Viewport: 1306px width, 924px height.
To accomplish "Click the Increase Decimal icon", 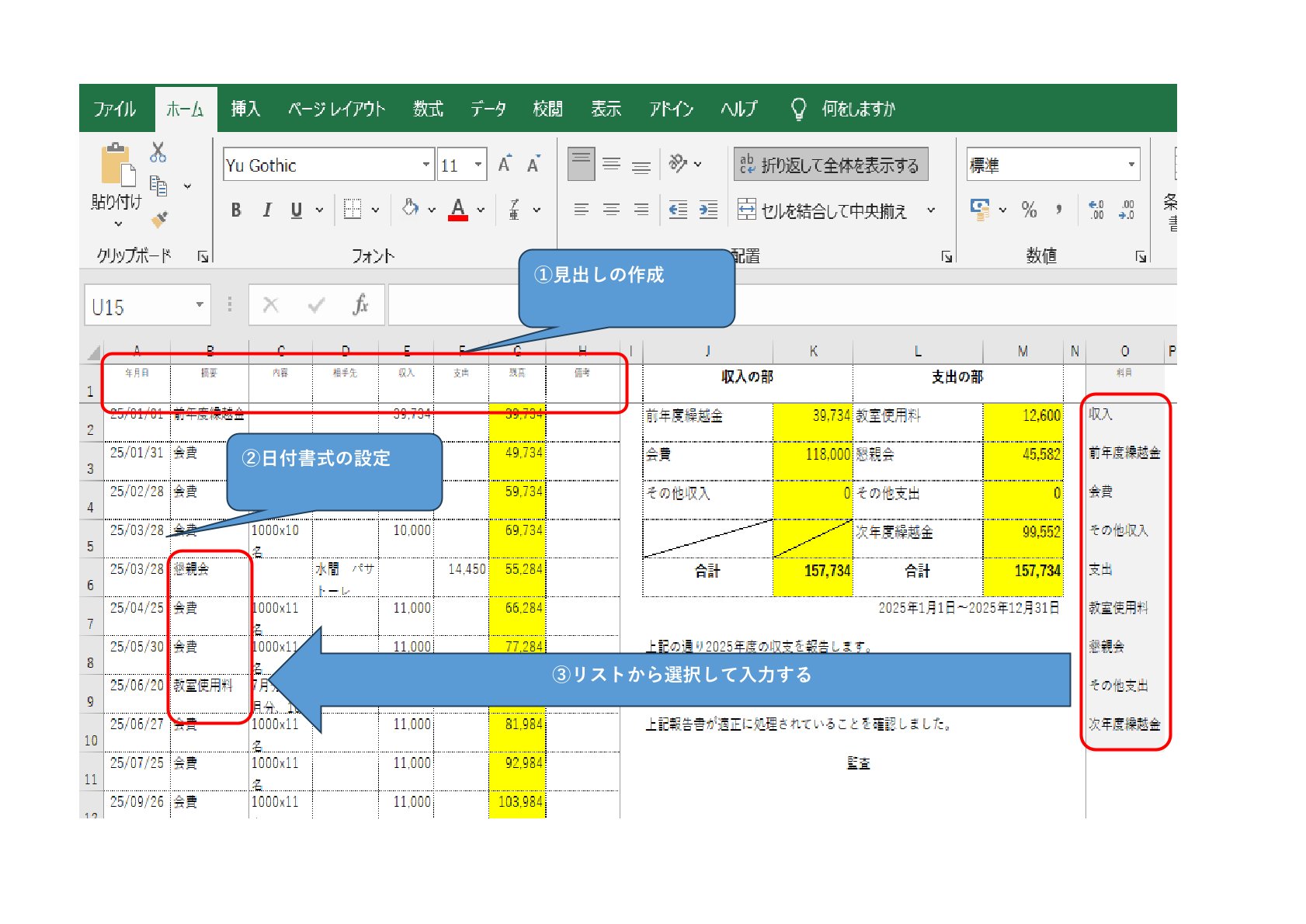I will [x=1096, y=210].
